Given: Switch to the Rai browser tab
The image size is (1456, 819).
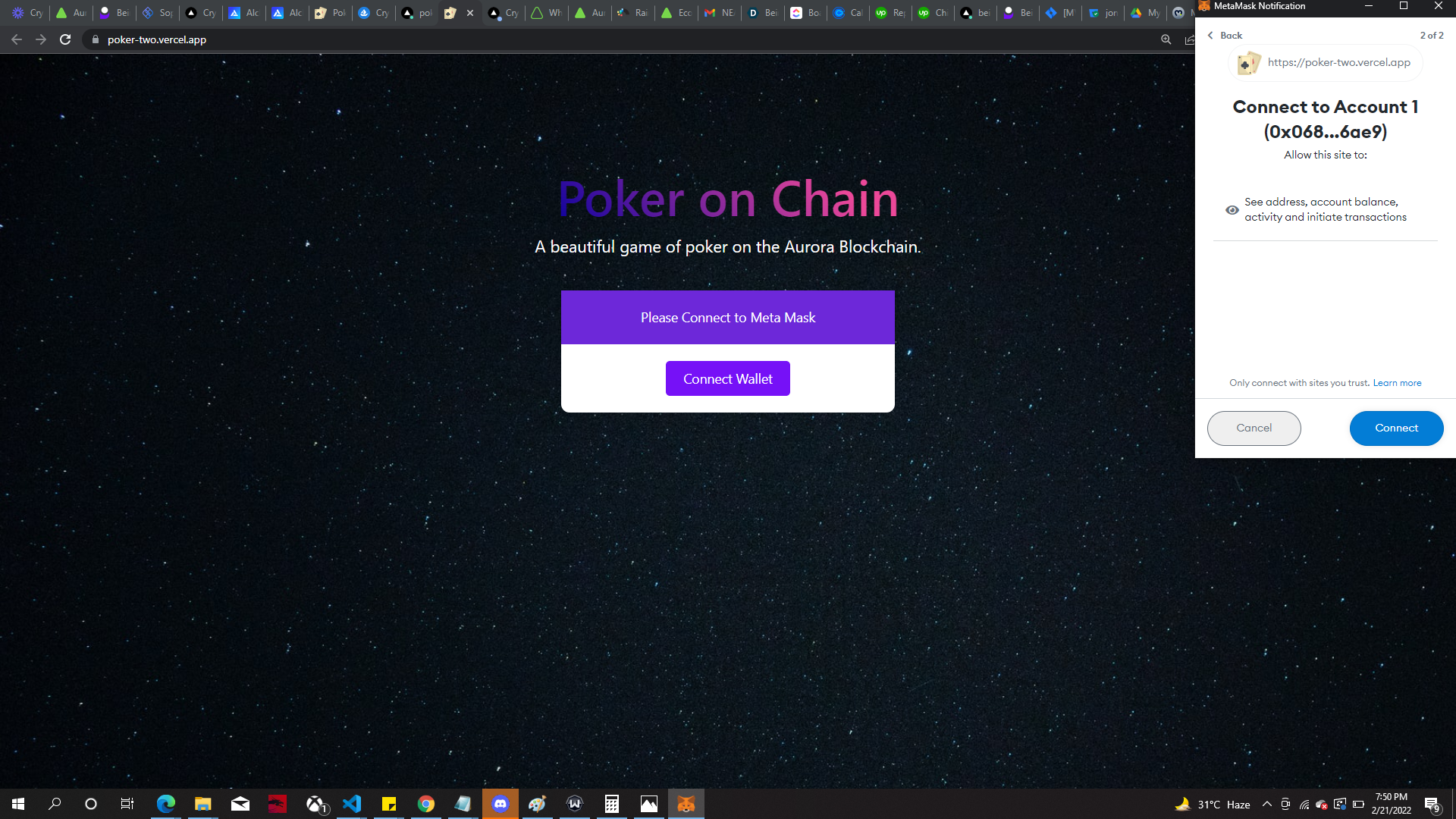Looking at the screenshot, I should click(x=632, y=13).
